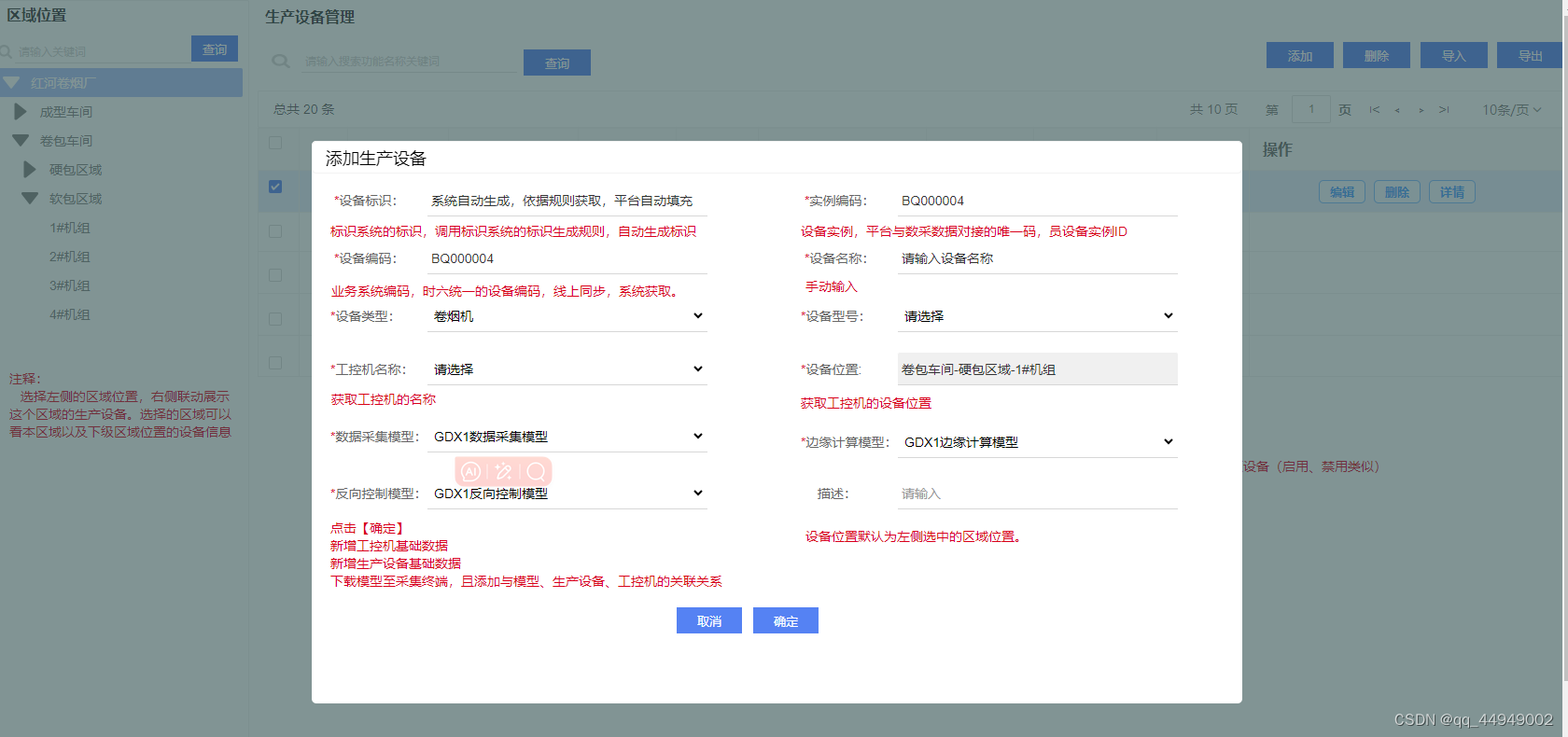Click the 设备编码 input field
Screen dimensions: 1568x737
[x=567, y=258]
